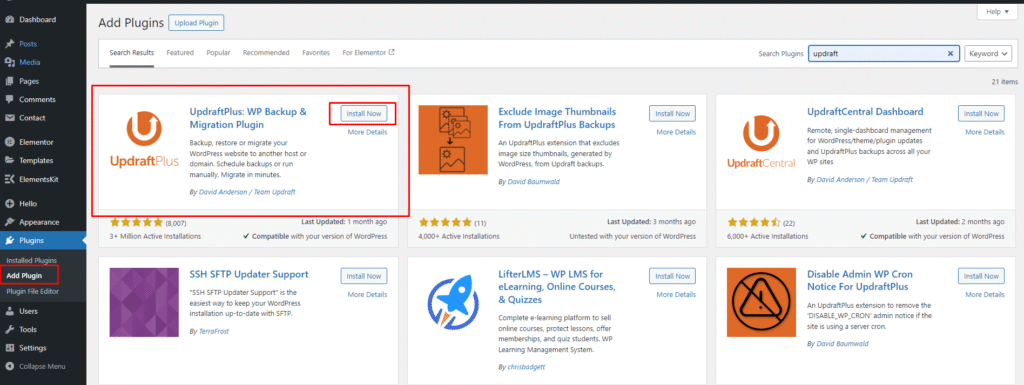Viewport: 1024px width, 385px height.
Task: Open the Dashboard sidebar icon
Action: (9, 20)
